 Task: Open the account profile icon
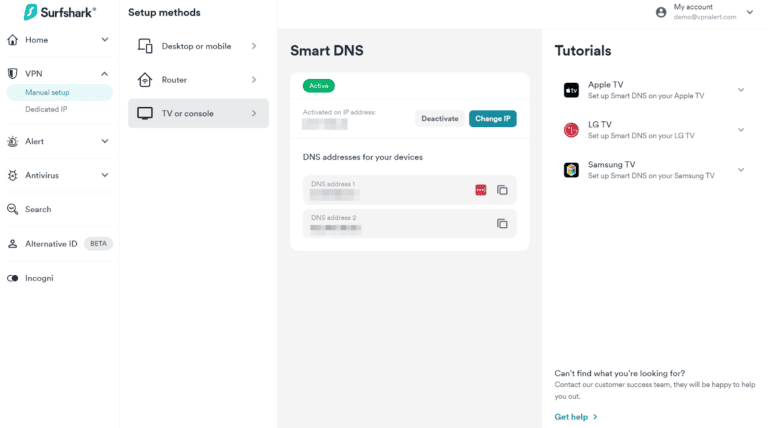point(661,12)
